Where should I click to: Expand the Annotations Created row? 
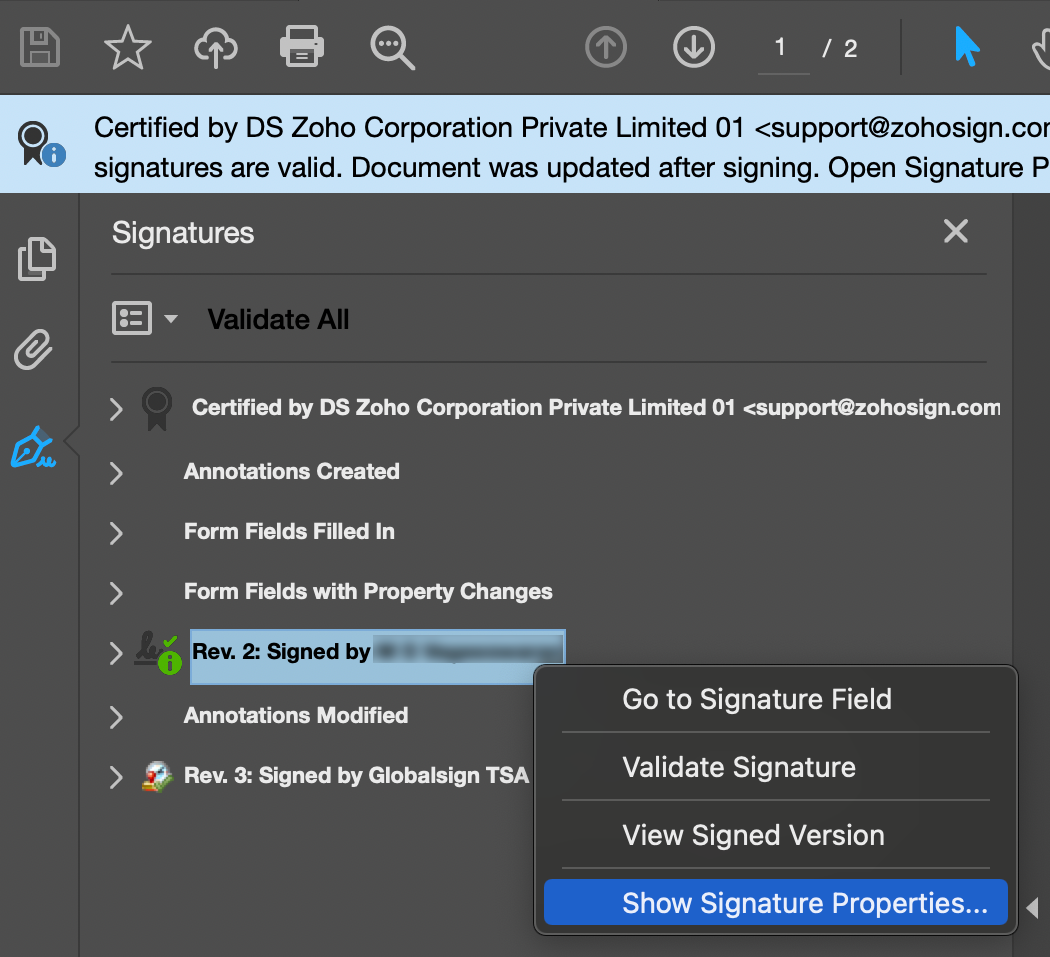116,473
